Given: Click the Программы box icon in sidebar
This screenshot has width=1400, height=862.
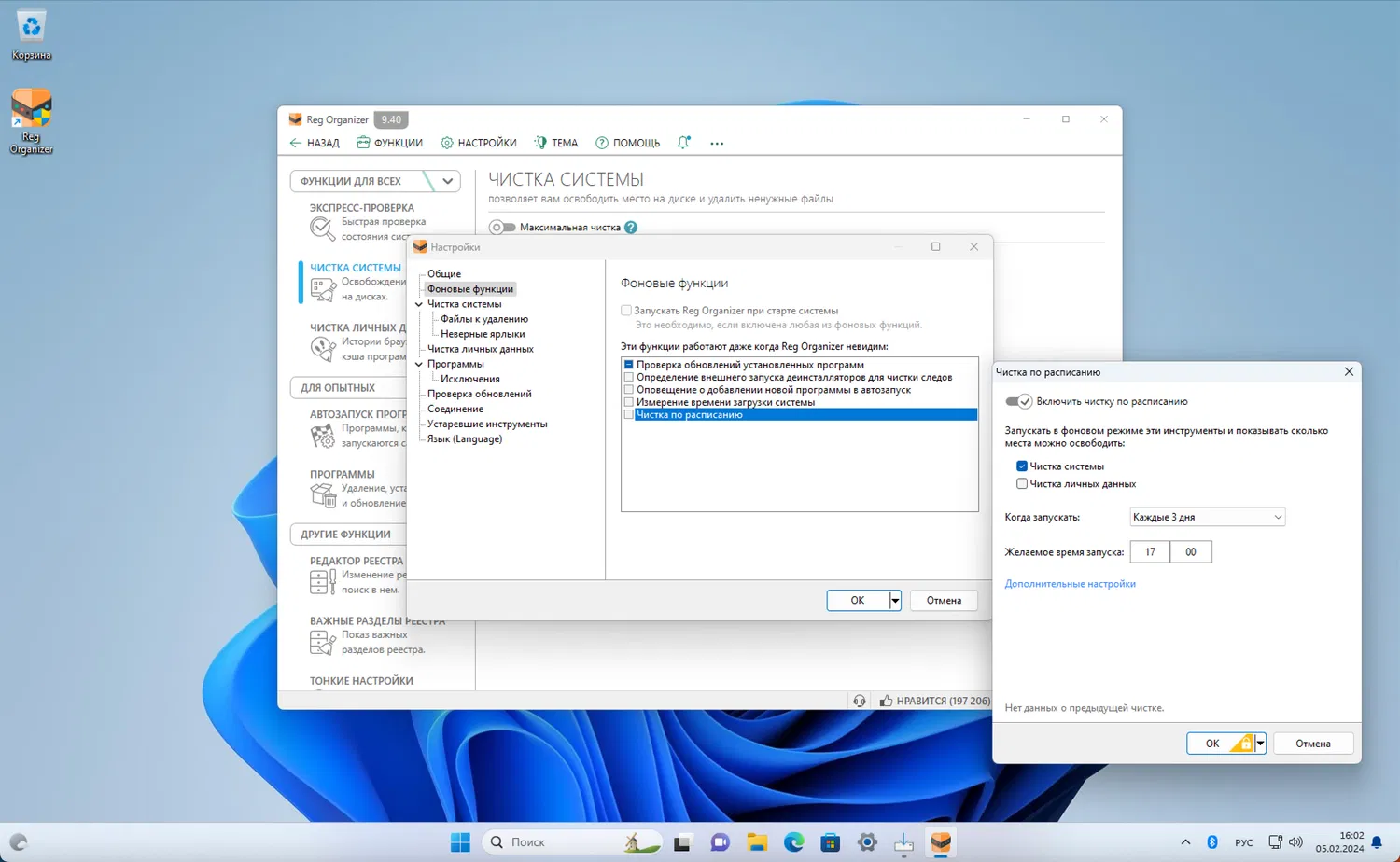Looking at the screenshot, I should click(322, 495).
